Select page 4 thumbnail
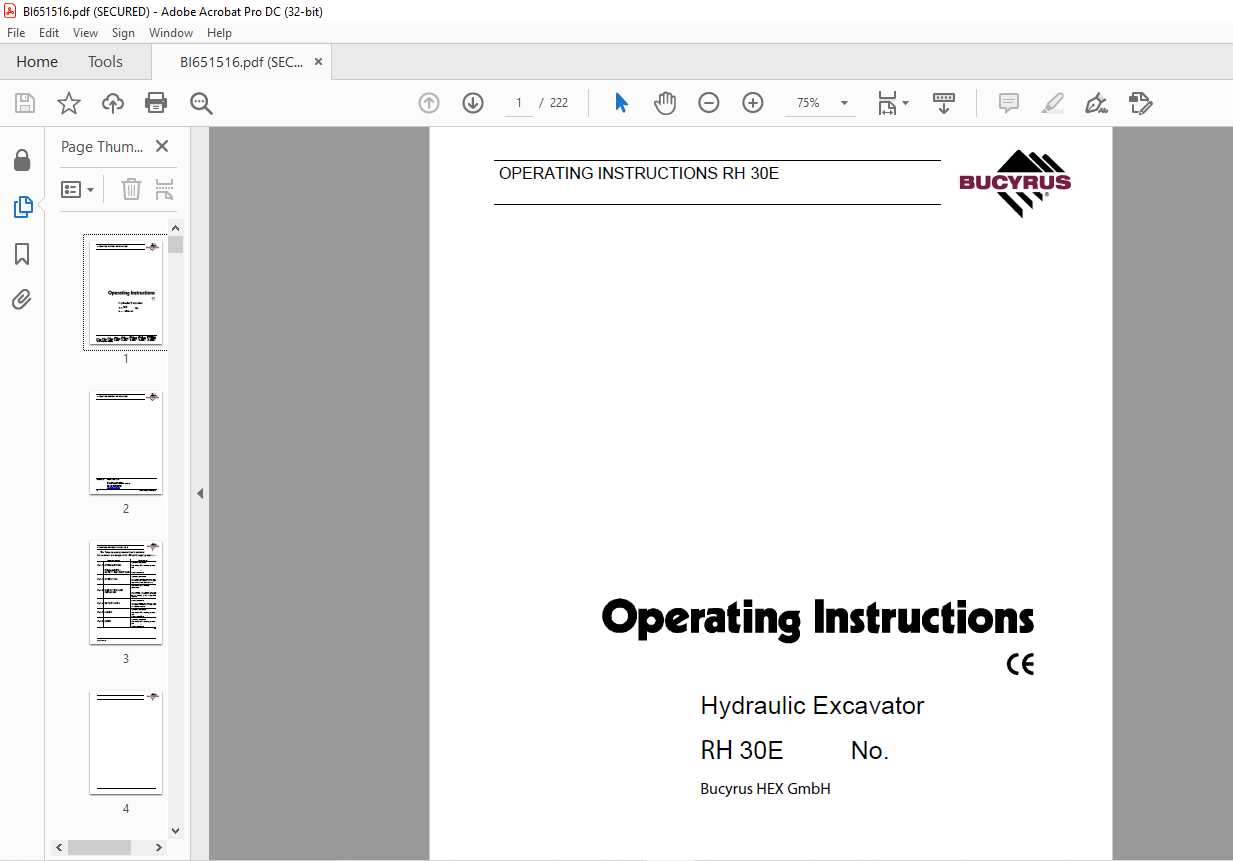 point(126,743)
